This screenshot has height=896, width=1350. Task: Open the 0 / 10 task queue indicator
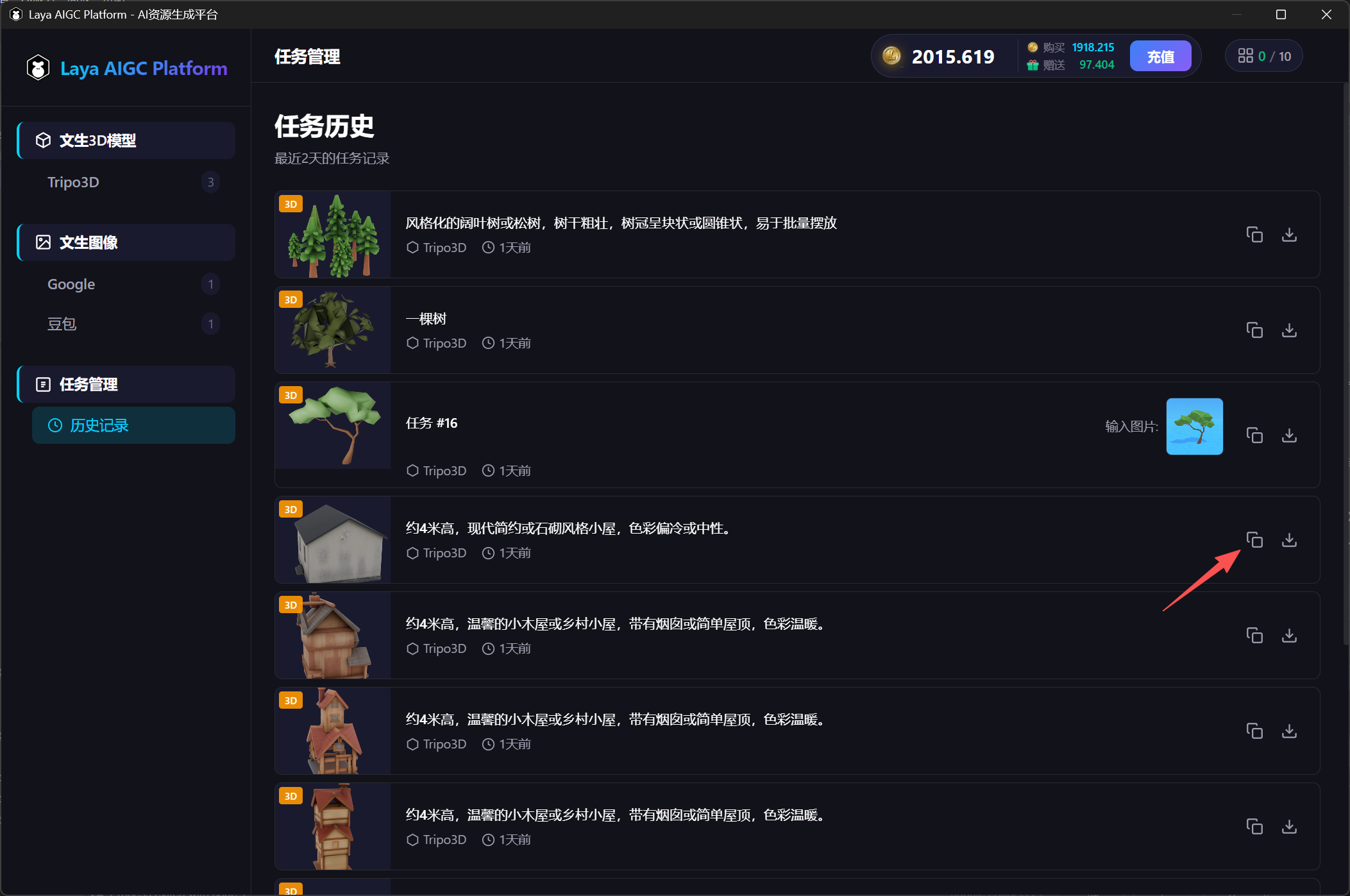coord(1264,56)
